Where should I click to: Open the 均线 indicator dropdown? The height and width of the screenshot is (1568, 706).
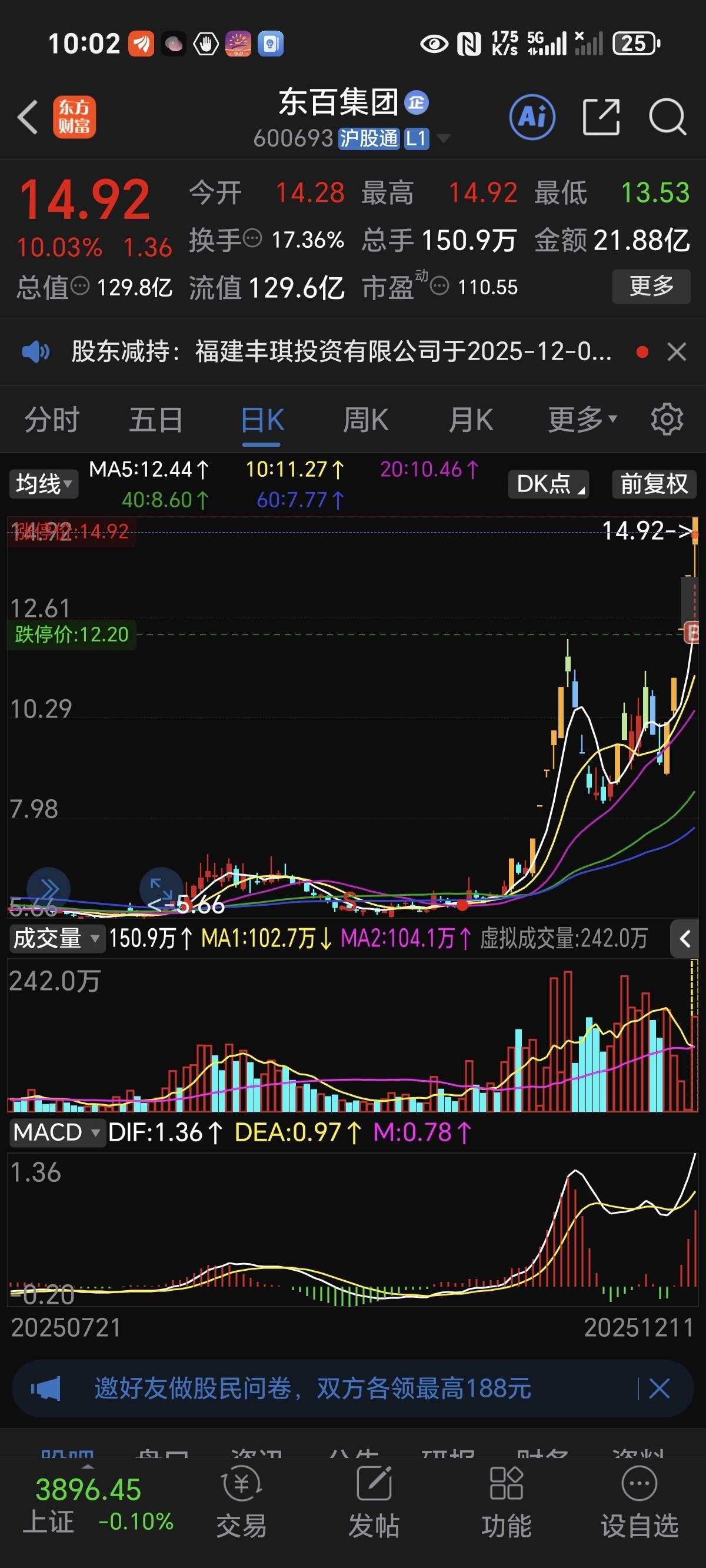[43, 484]
